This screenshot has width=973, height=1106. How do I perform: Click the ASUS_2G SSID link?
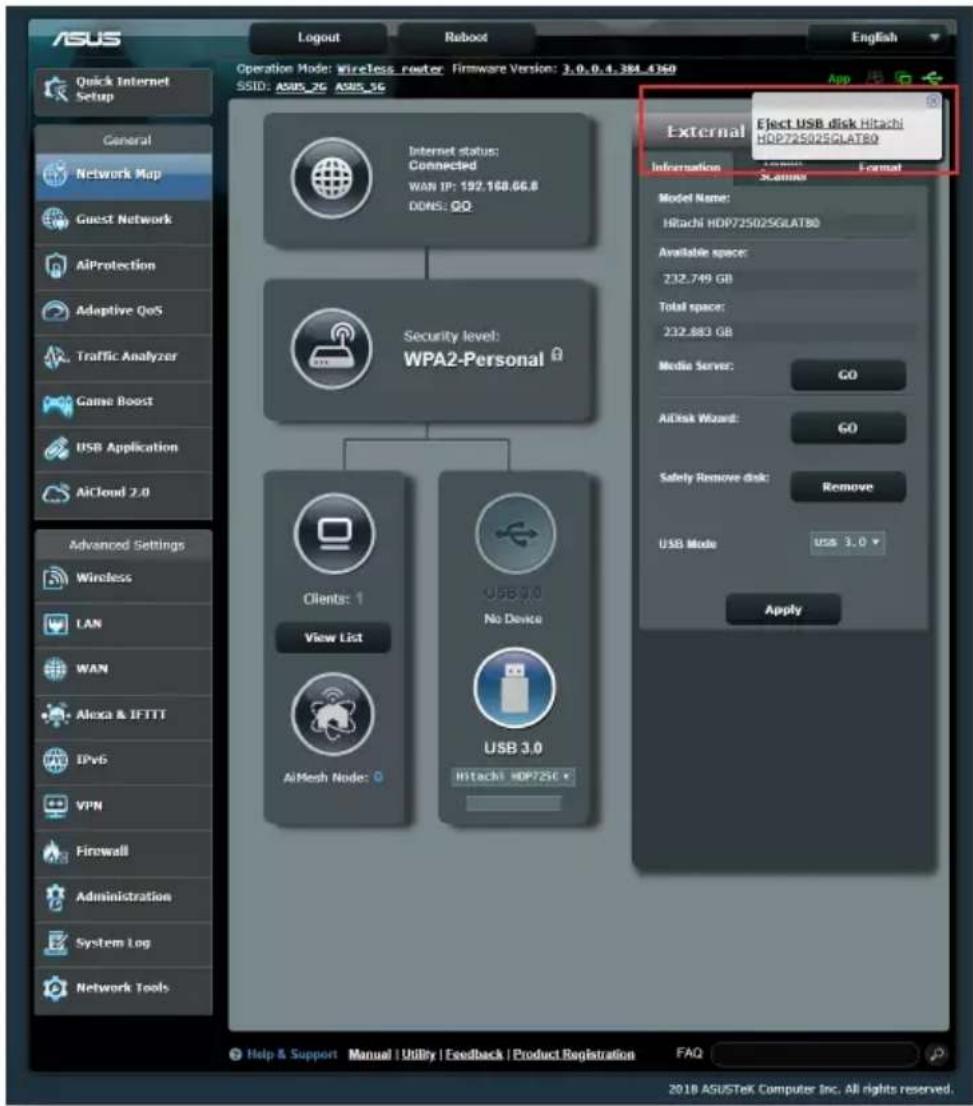pyautogui.click(x=301, y=87)
